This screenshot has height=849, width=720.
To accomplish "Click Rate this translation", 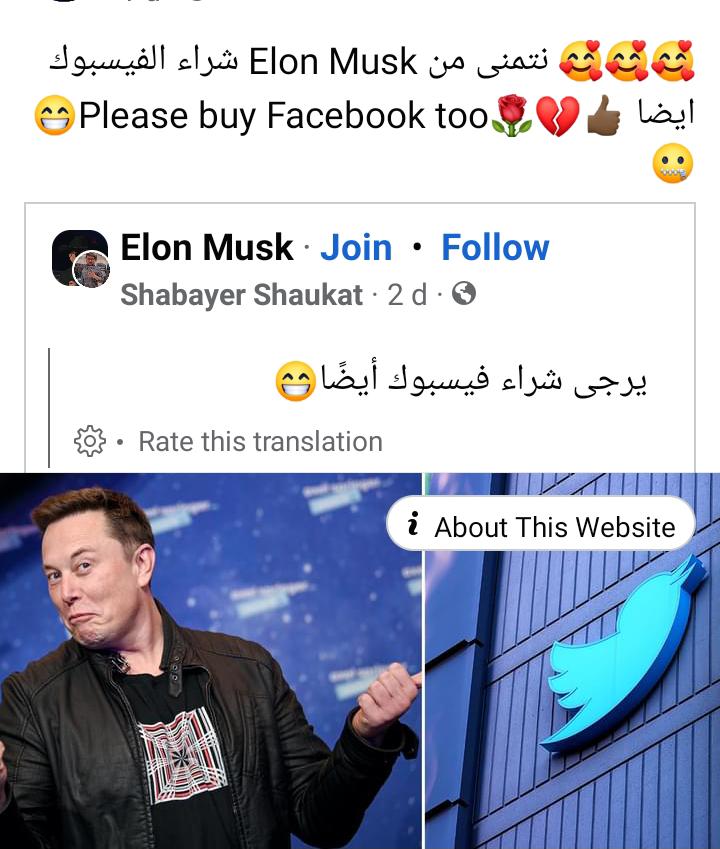I will click(x=260, y=441).
